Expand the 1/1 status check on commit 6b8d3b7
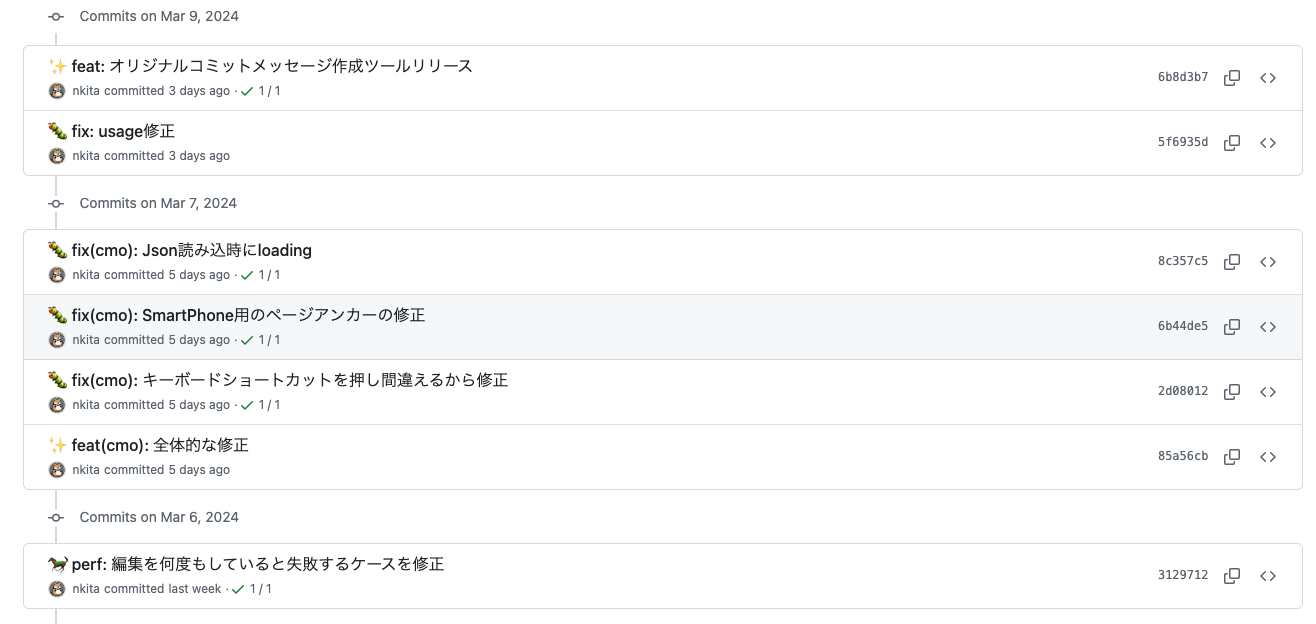 (266, 91)
